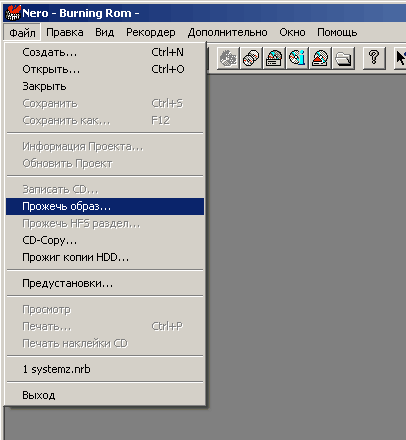Click the greyed burn disc toolbar icon
This screenshot has width=406, height=440.
[x=228, y=58]
